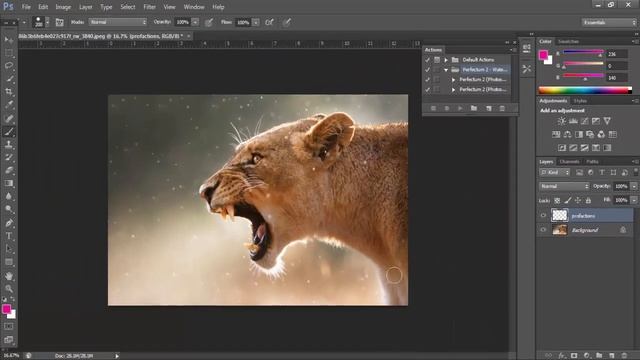Viewport: 640px width, 360px height.
Task: Open the Essentials workspace dropdown
Action: pos(609,22)
